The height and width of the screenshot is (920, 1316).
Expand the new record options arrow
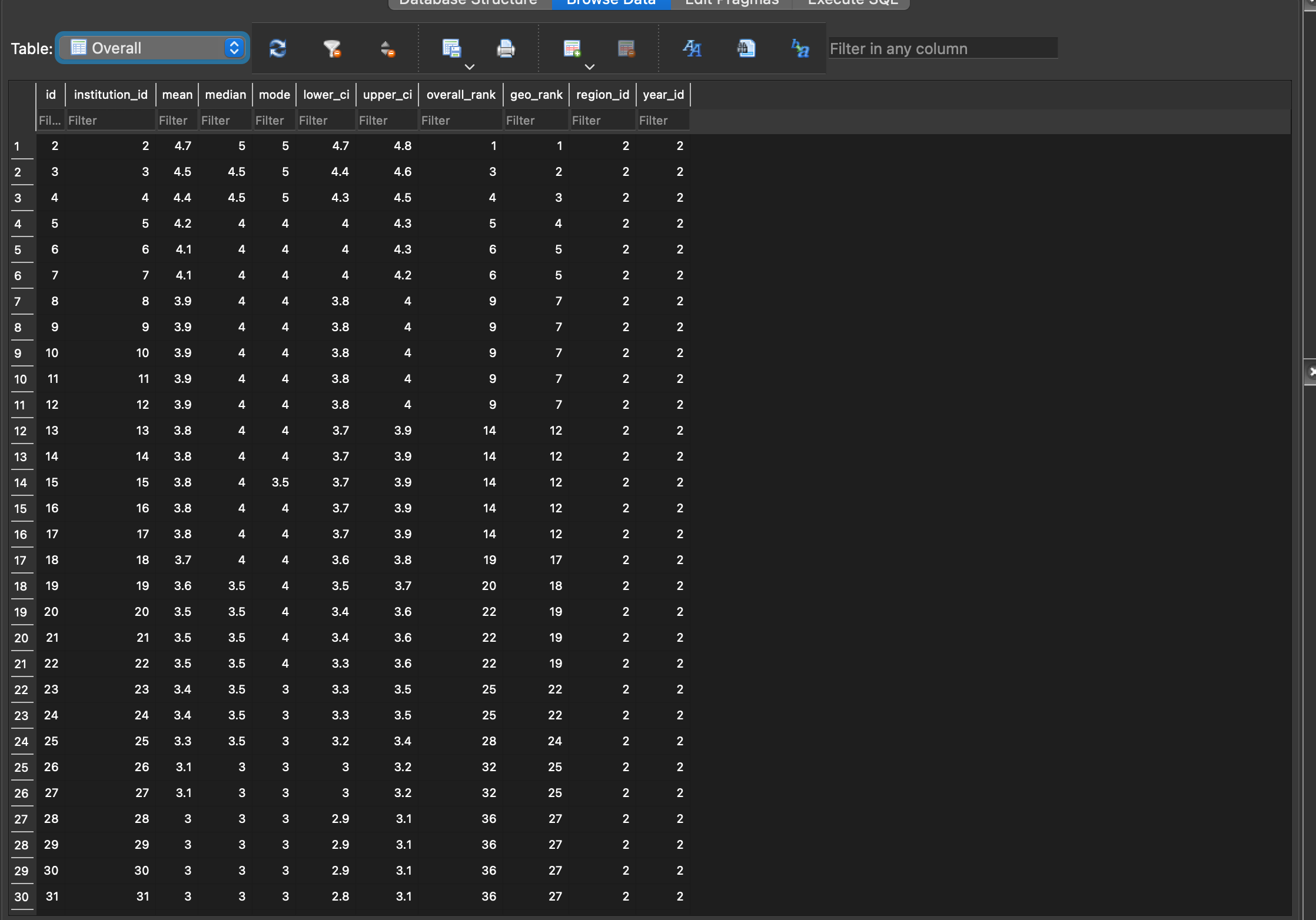(x=589, y=67)
